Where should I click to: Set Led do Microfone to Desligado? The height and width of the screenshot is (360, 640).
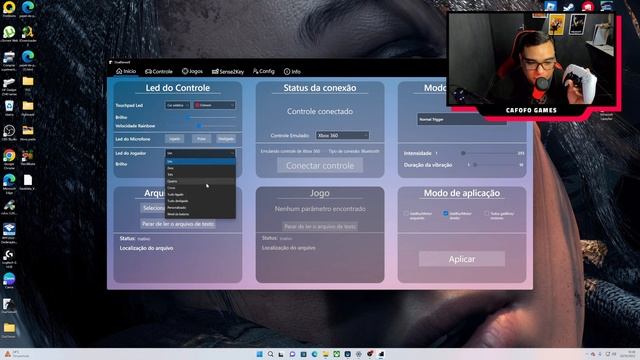[226, 139]
